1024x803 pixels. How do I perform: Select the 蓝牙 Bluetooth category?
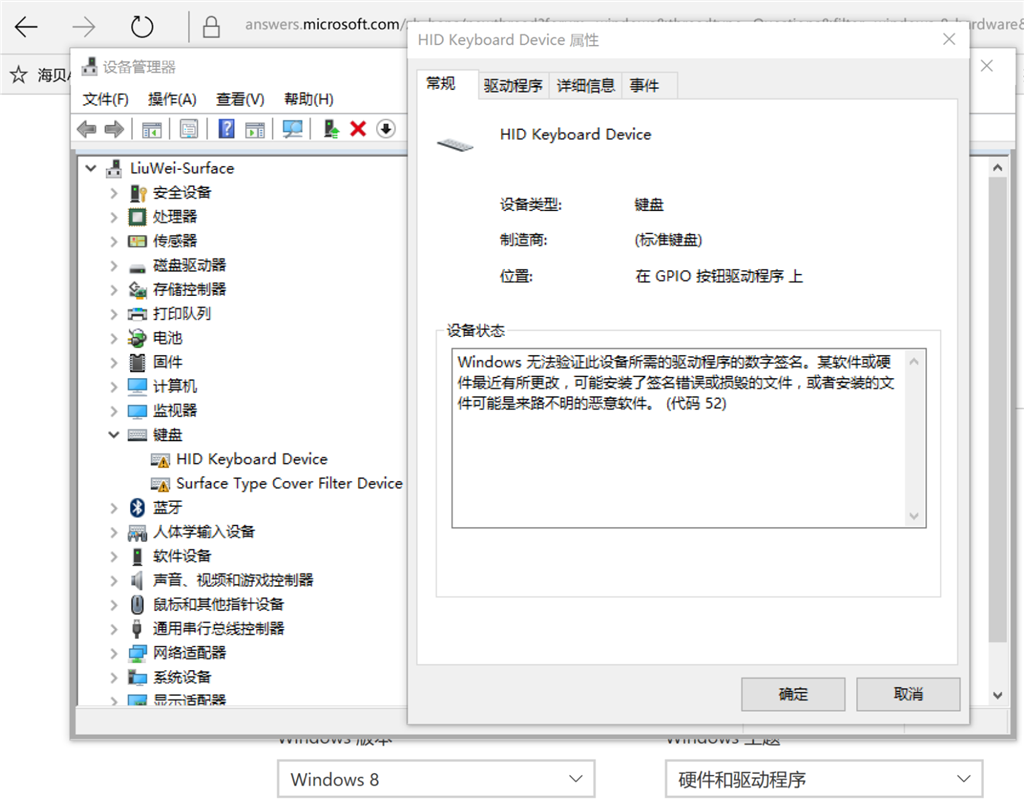[x=167, y=508]
